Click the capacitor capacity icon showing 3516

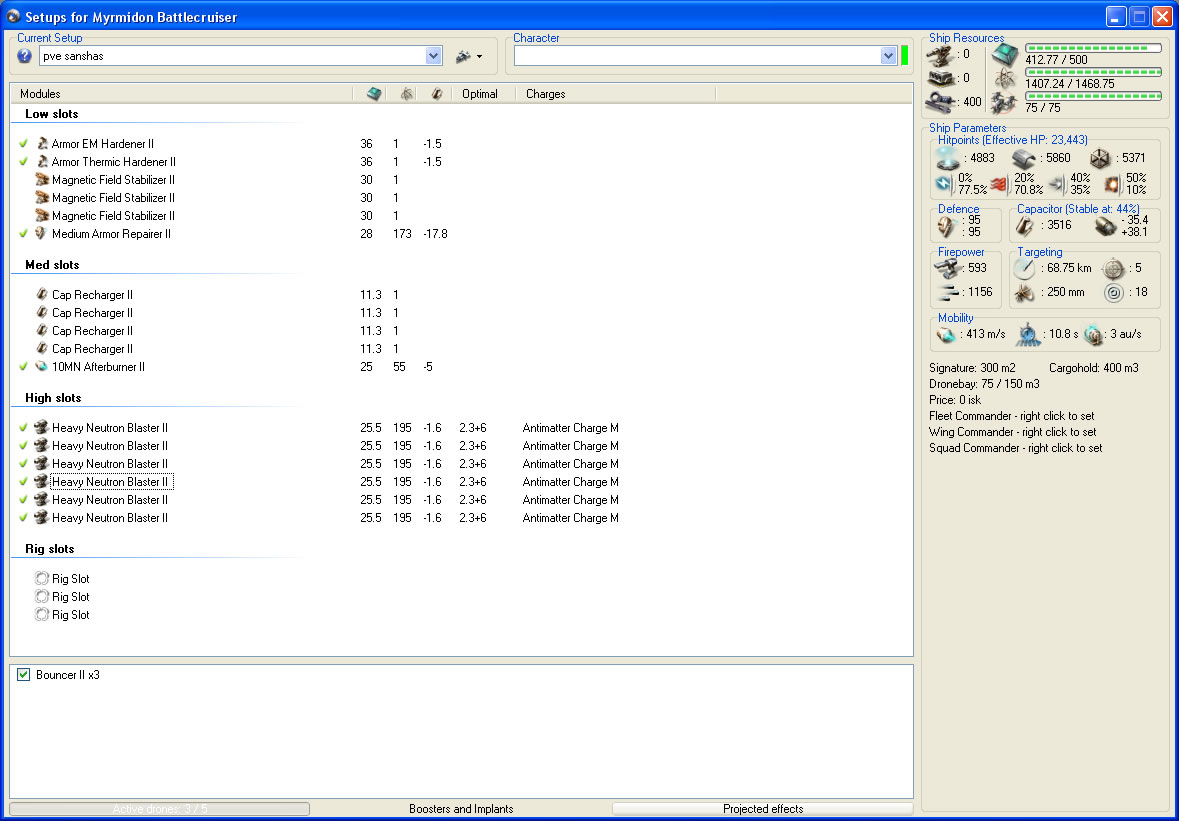1025,226
